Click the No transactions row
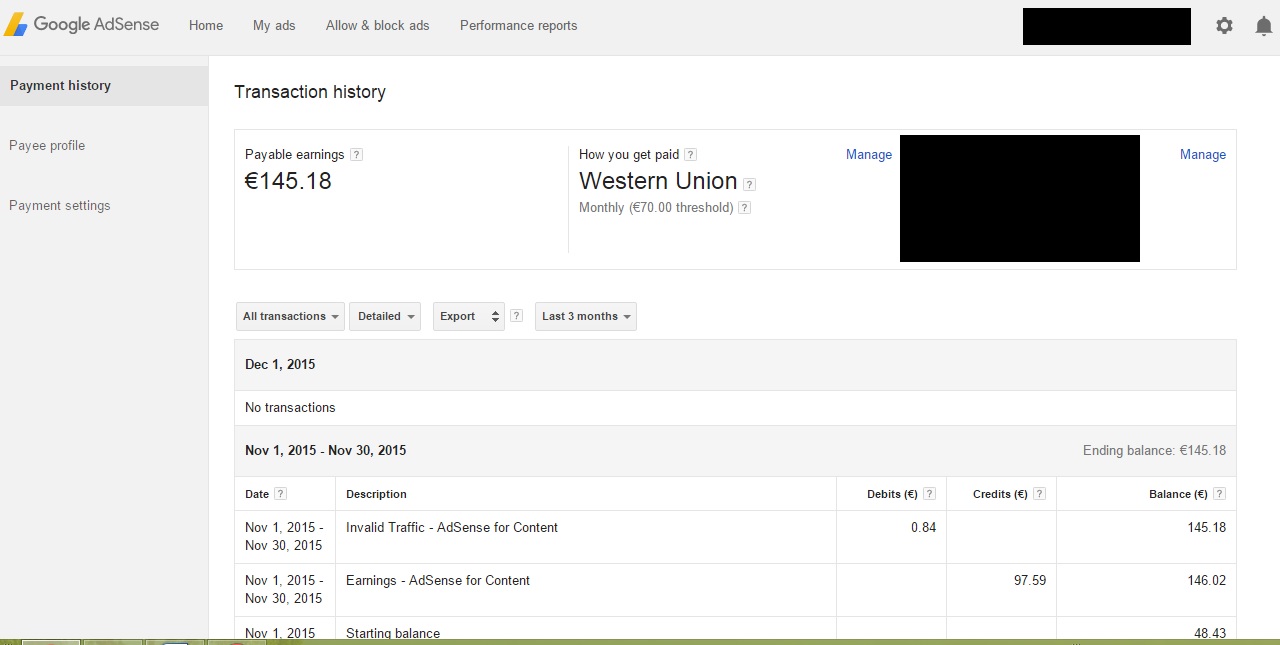The height and width of the screenshot is (645, 1280). (x=735, y=408)
